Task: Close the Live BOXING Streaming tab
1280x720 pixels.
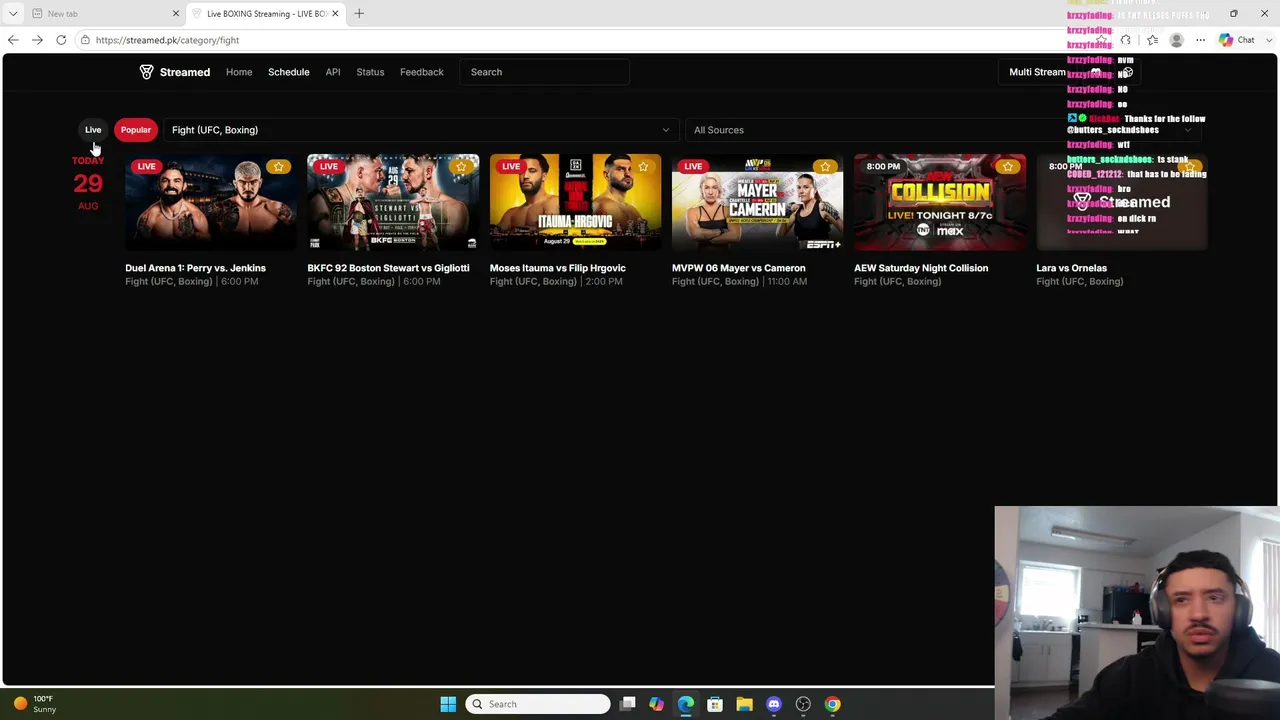Action: [335, 13]
